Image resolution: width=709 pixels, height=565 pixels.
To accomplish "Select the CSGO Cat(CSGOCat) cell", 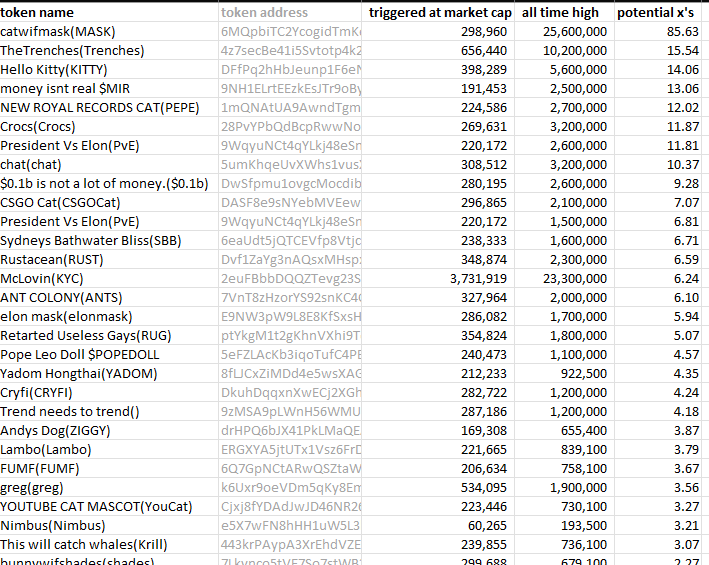I will pos(109,202).
